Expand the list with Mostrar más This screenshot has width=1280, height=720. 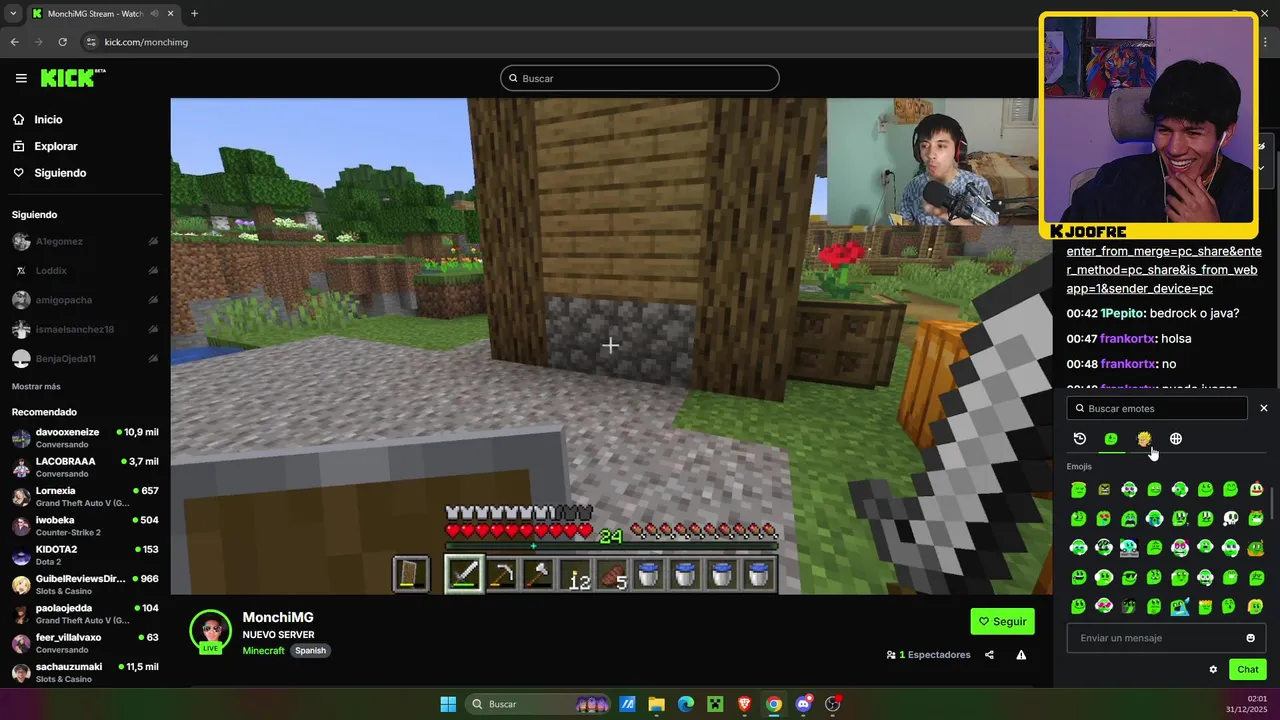point(36,387)
